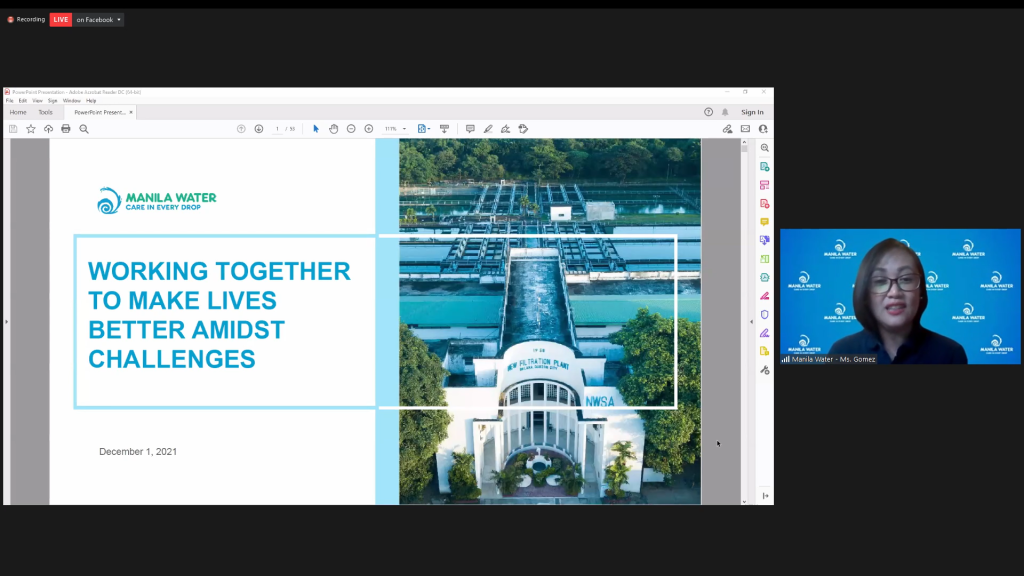Select Ms. Gomez video thumbnail
Screen dimensions: 1024x576
click(x=900, y=296)
